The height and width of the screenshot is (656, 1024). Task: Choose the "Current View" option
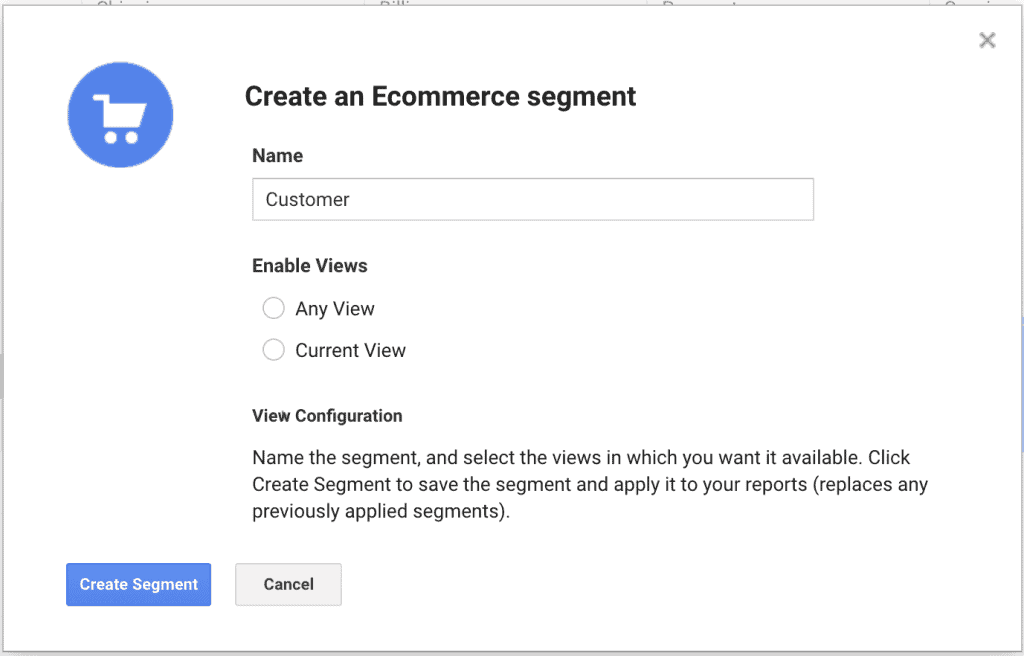pyautogui.click(x=273, y=350)
